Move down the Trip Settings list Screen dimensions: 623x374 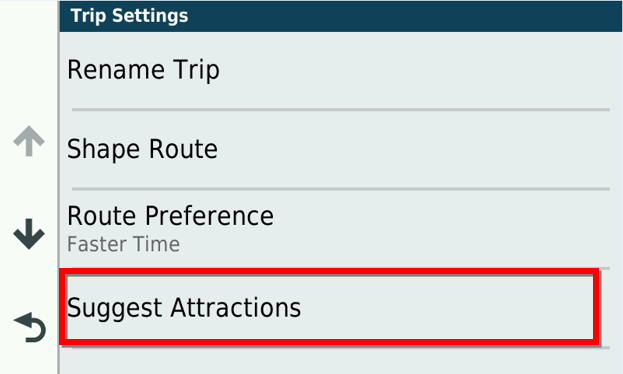click(29, 234)
